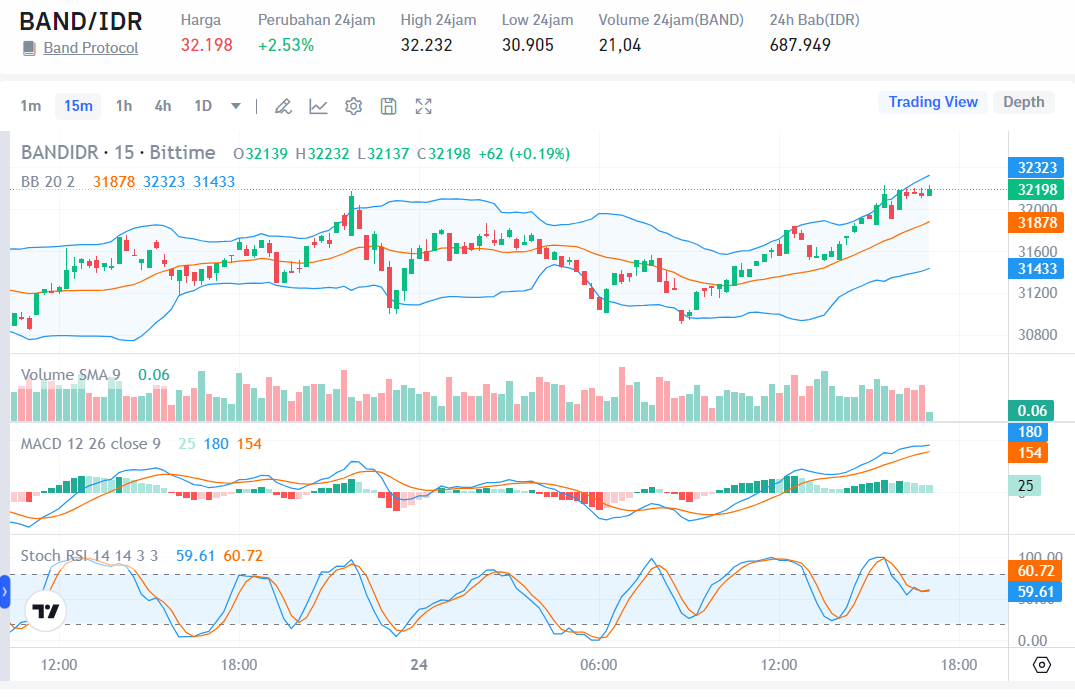Click the Low 24jam value 30.905
The height and width of the screenshot is (697, 1075).
tap(528, 45)
